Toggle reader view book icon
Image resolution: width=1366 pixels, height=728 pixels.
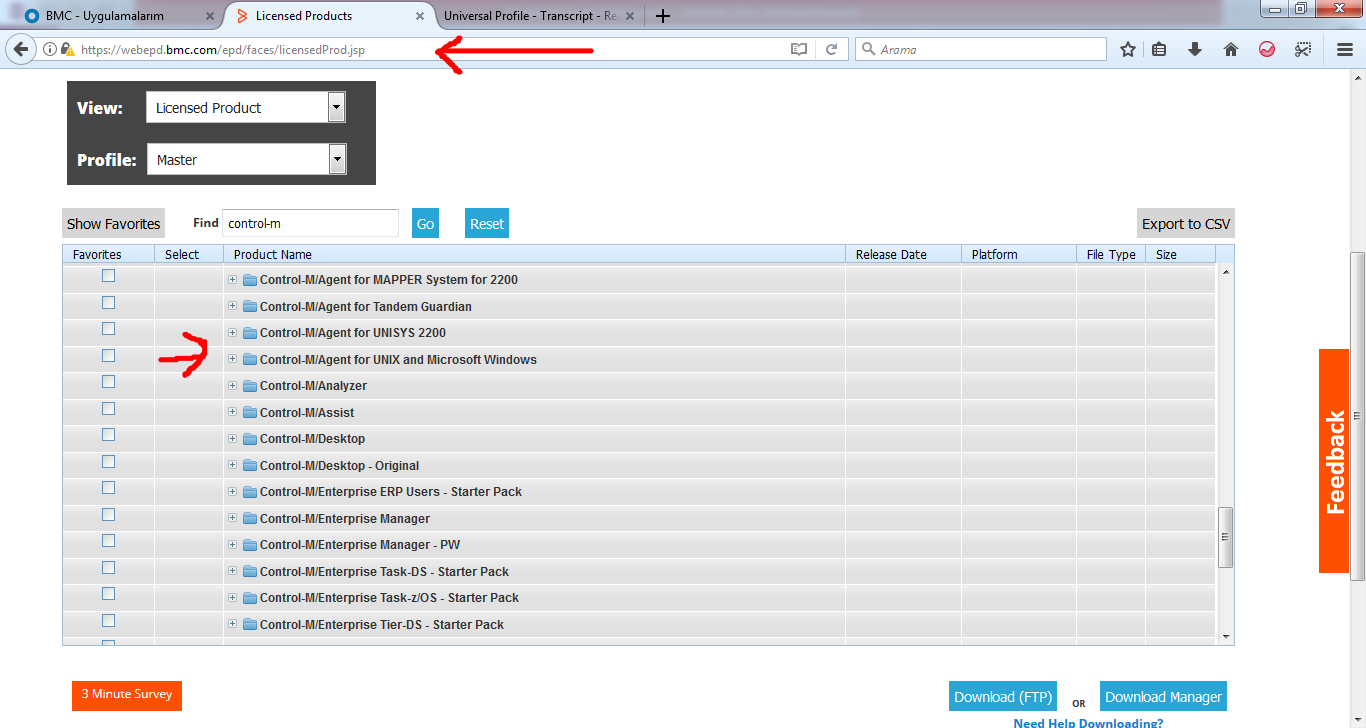798,49
